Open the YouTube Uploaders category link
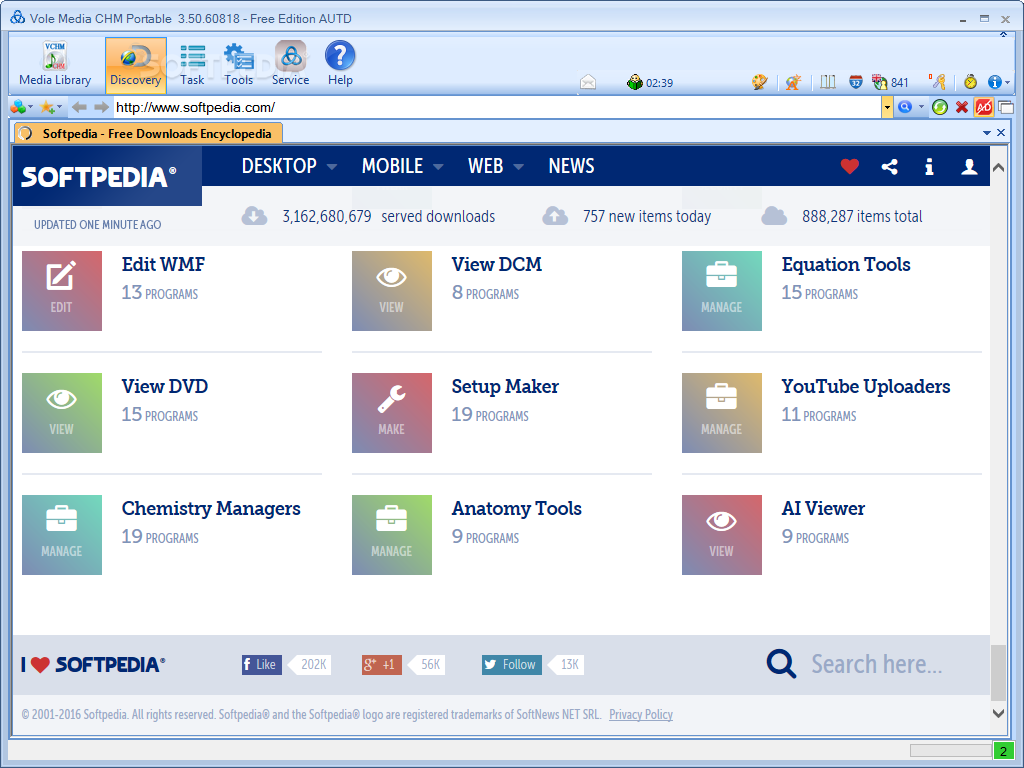 [866, 387]
